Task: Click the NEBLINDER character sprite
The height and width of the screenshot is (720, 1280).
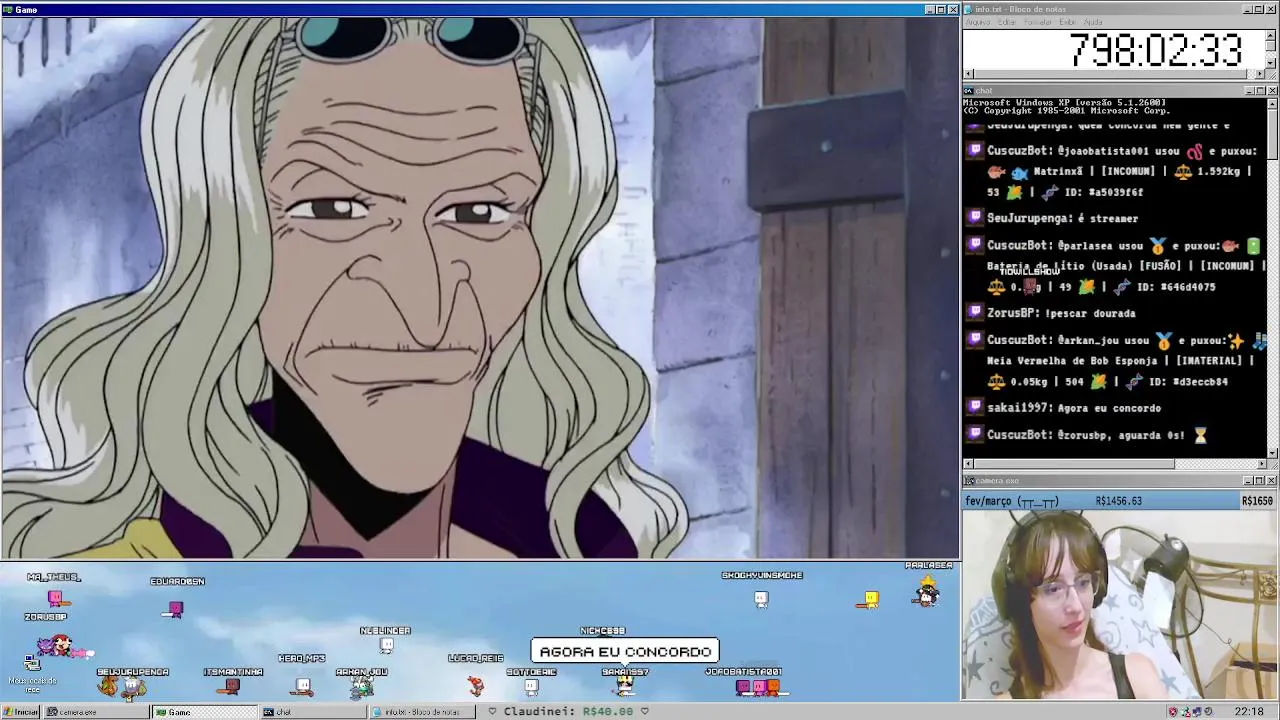Action: [387, 646]
